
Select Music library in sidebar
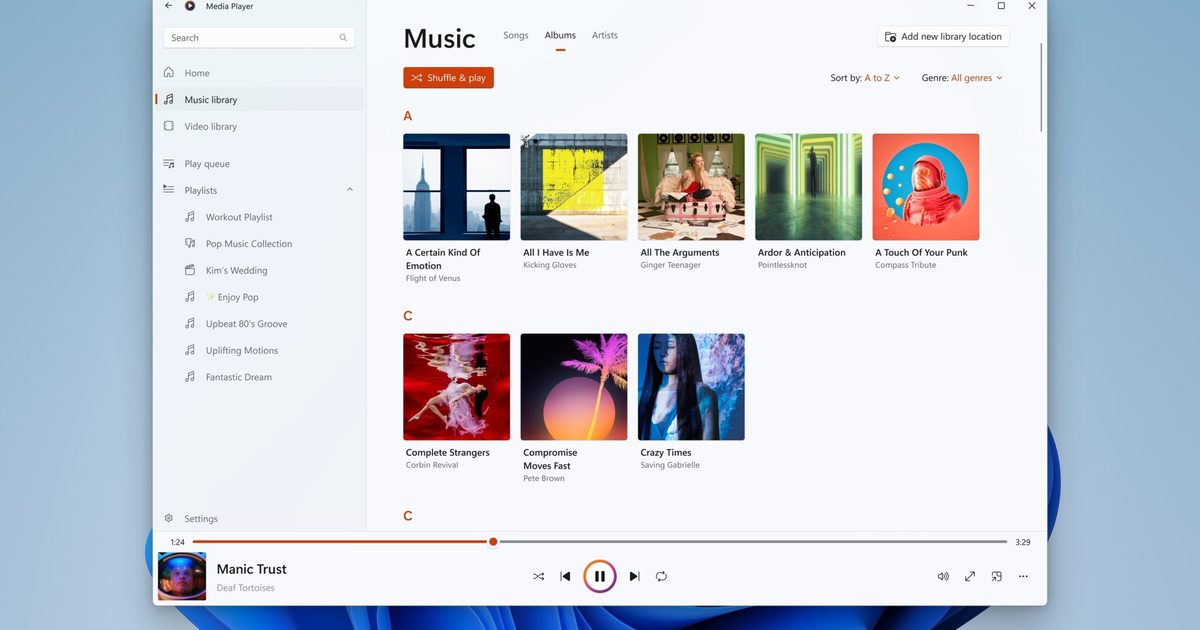[x=259, y=100]
